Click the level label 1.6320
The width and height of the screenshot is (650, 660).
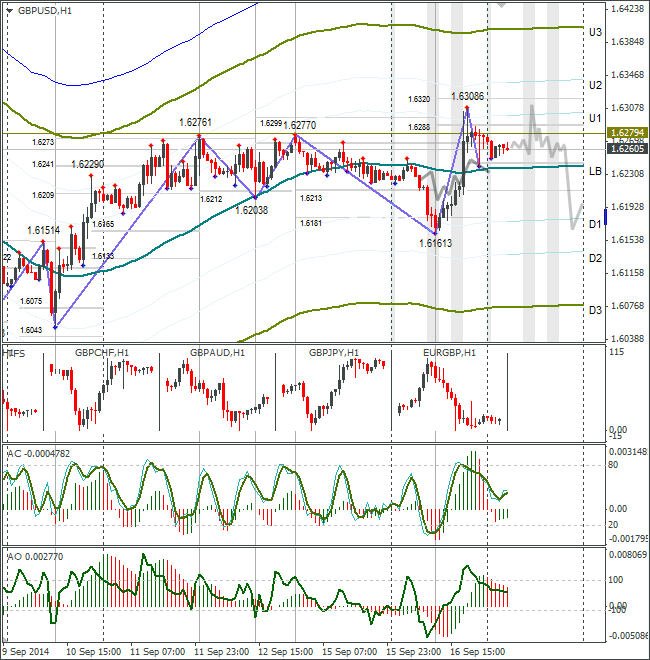point(419,99)
